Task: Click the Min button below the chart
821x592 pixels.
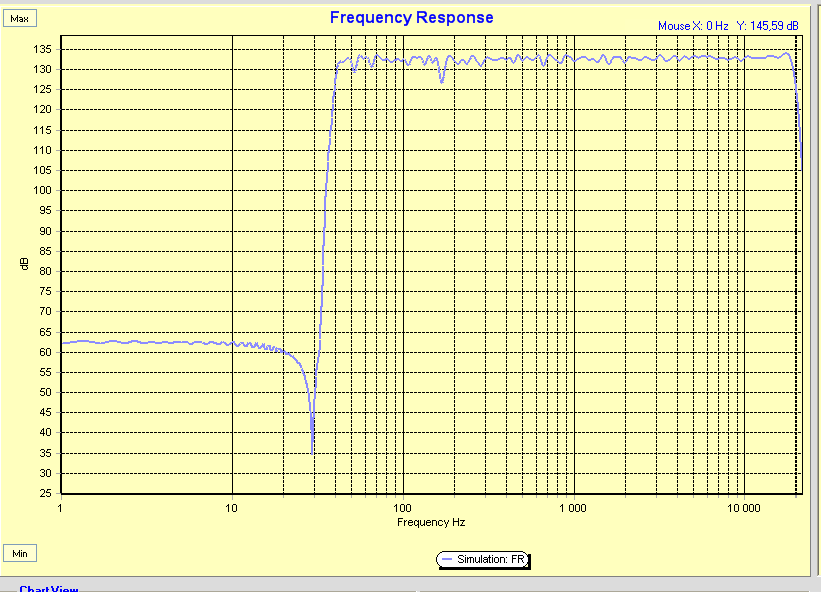Action: click(x=20, y=553)
